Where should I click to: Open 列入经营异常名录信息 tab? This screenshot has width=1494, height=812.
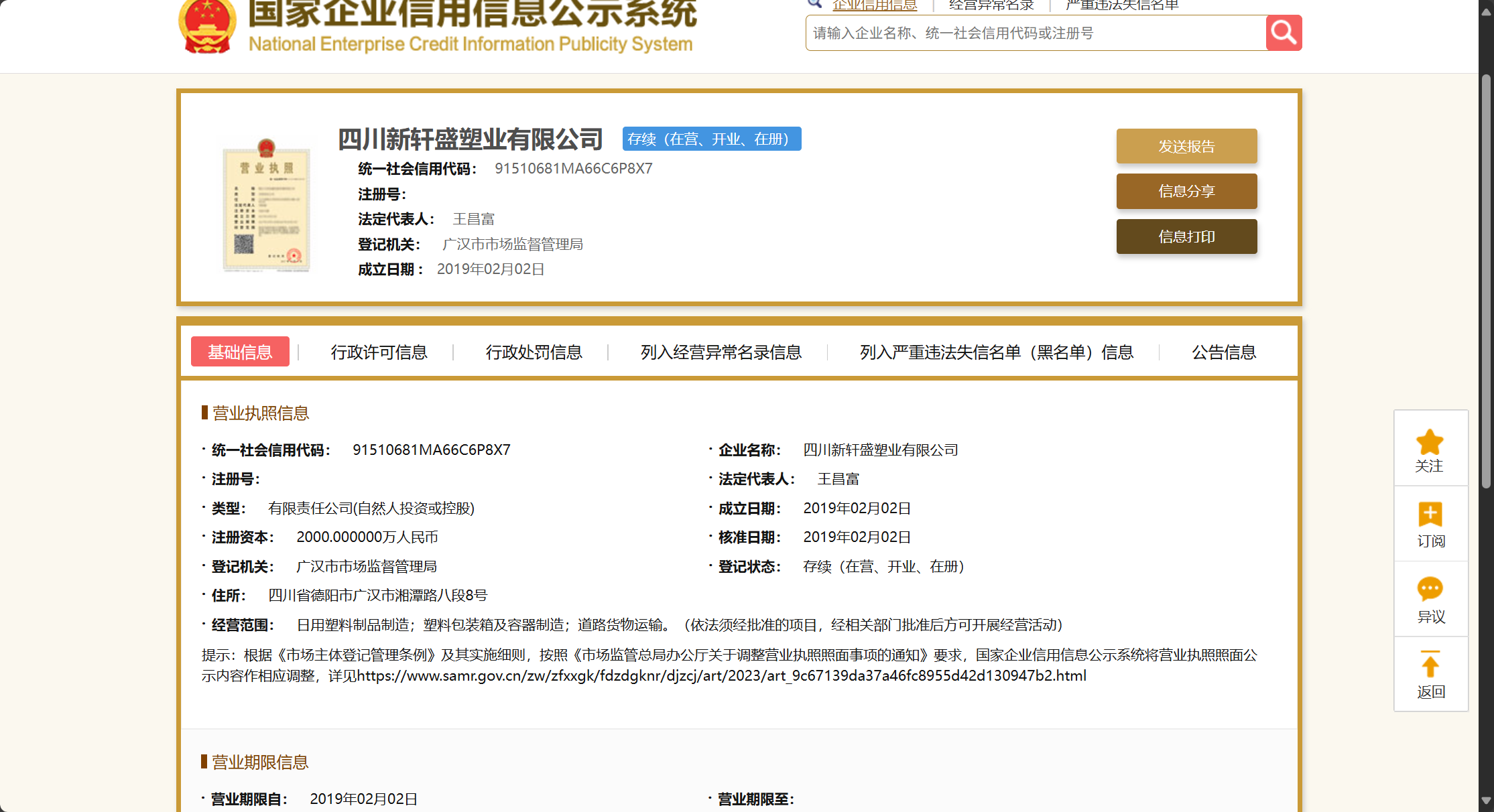click(721, 352)
